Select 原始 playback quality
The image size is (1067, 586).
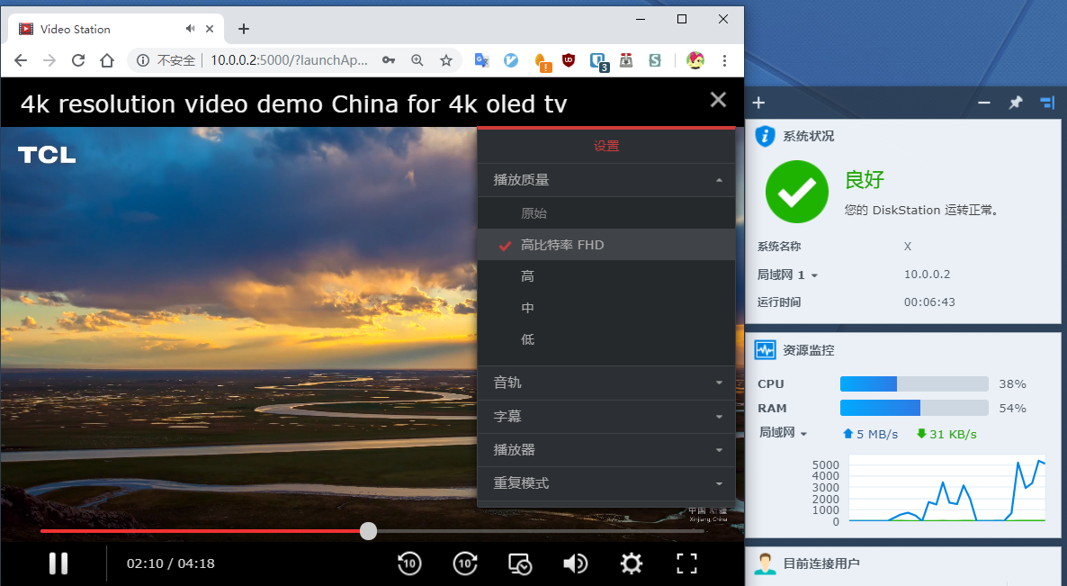point(534,213)
